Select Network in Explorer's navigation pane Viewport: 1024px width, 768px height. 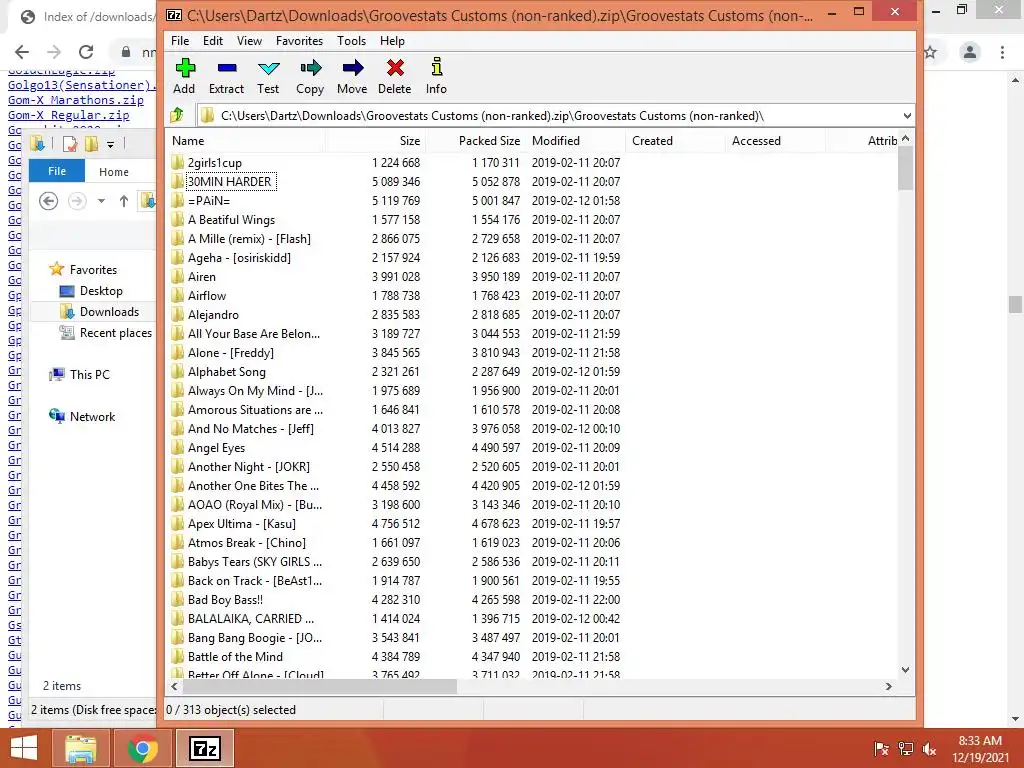pyautogui.click(x=92, y=416)
